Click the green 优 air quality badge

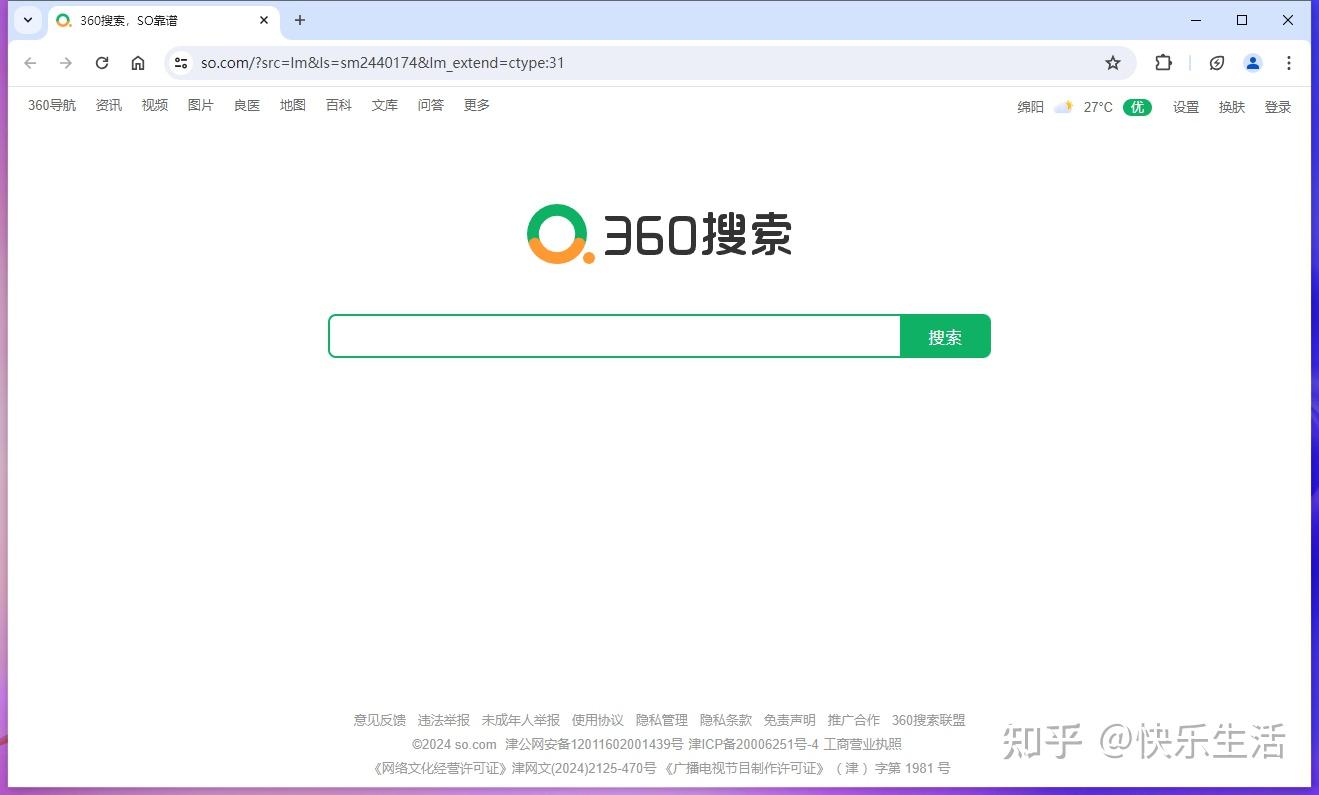point(1137,107)
